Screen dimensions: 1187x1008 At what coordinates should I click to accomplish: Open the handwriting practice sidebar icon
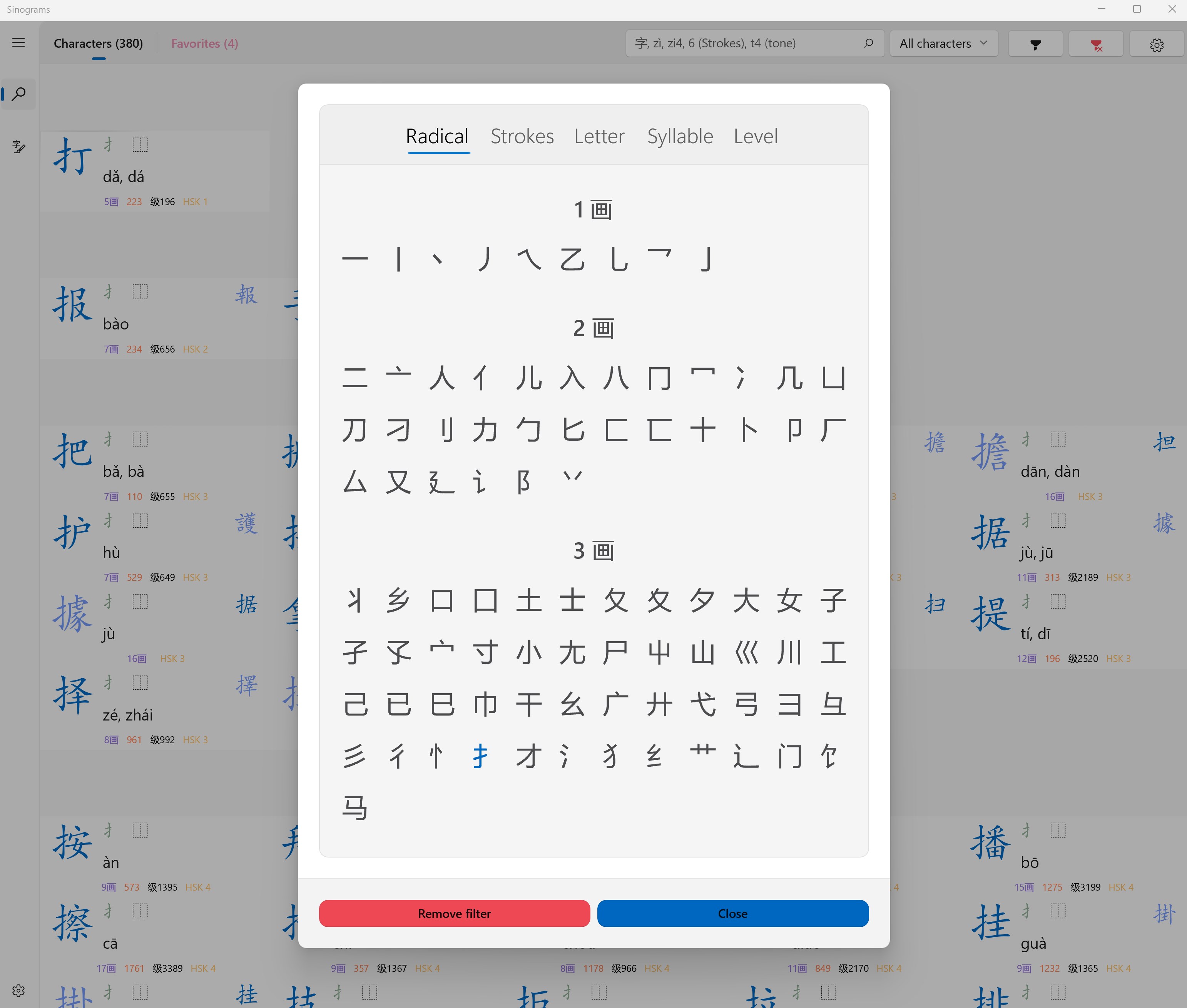coord(19,147)
